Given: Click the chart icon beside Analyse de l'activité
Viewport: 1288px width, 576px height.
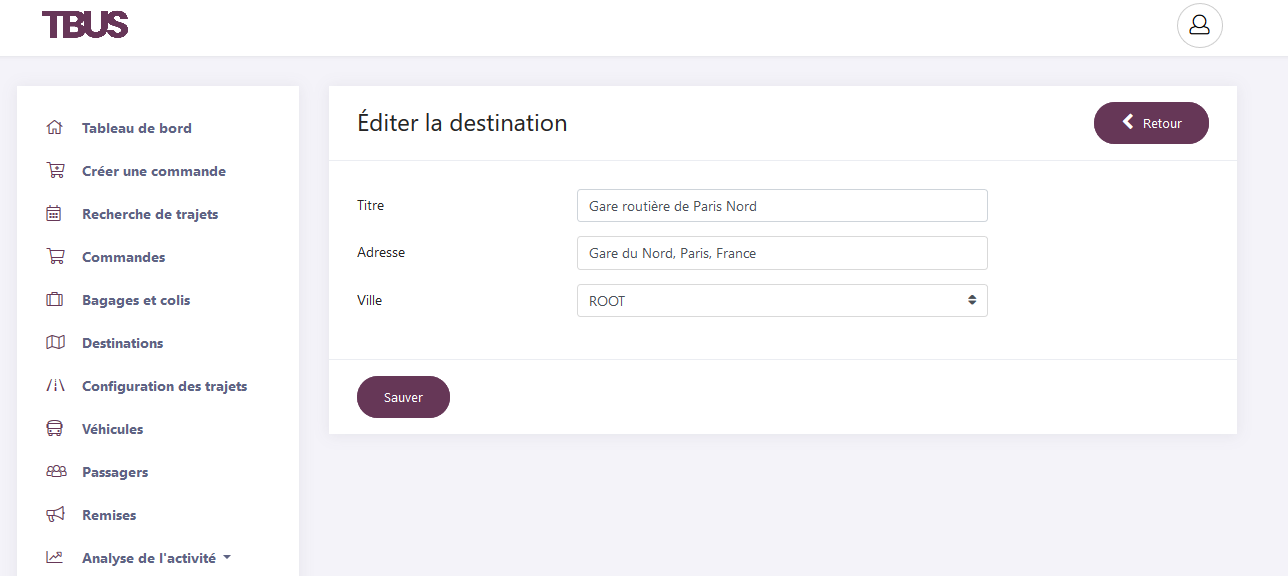Looking at the screenshot, I should 56,557.
